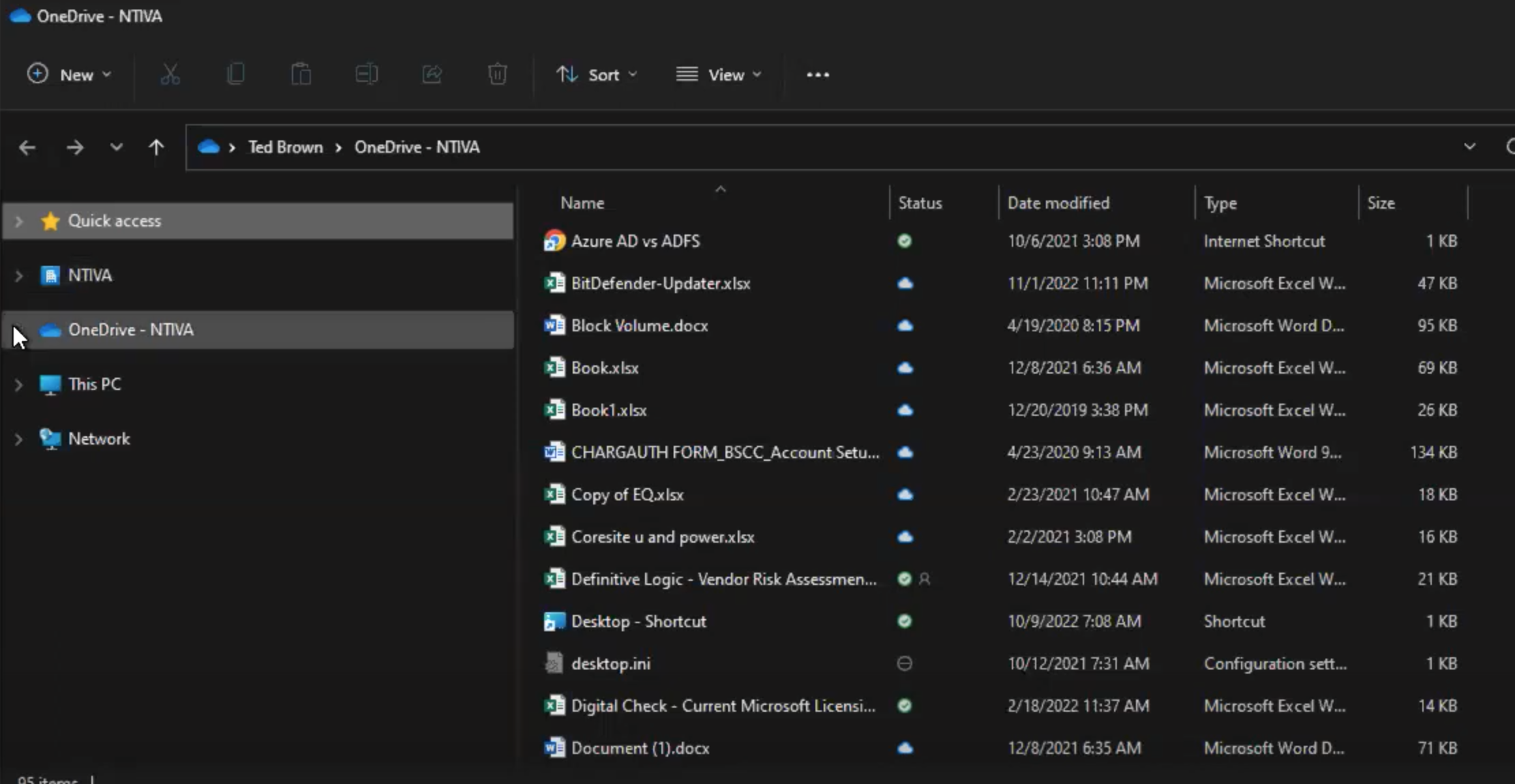
Task: Click the OneDrive cloud status icon for BitDefender-Updater.xlsx
Action: coord(905,283)
